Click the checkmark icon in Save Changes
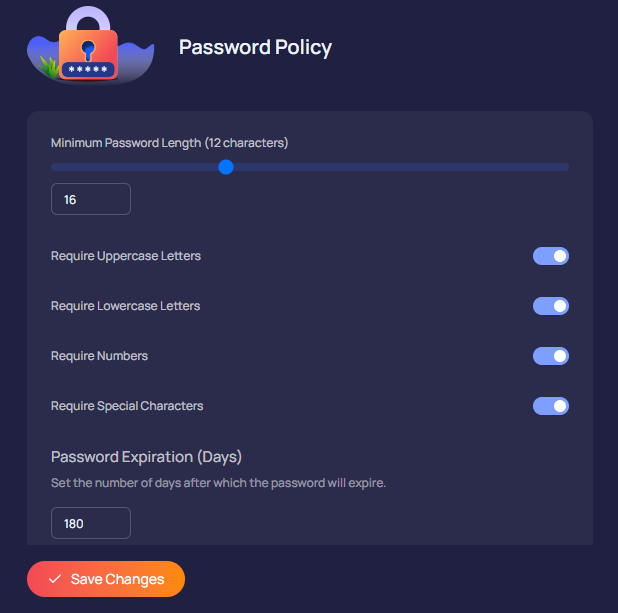The height and width of the screenshot is (613, 618). (55, 579)
